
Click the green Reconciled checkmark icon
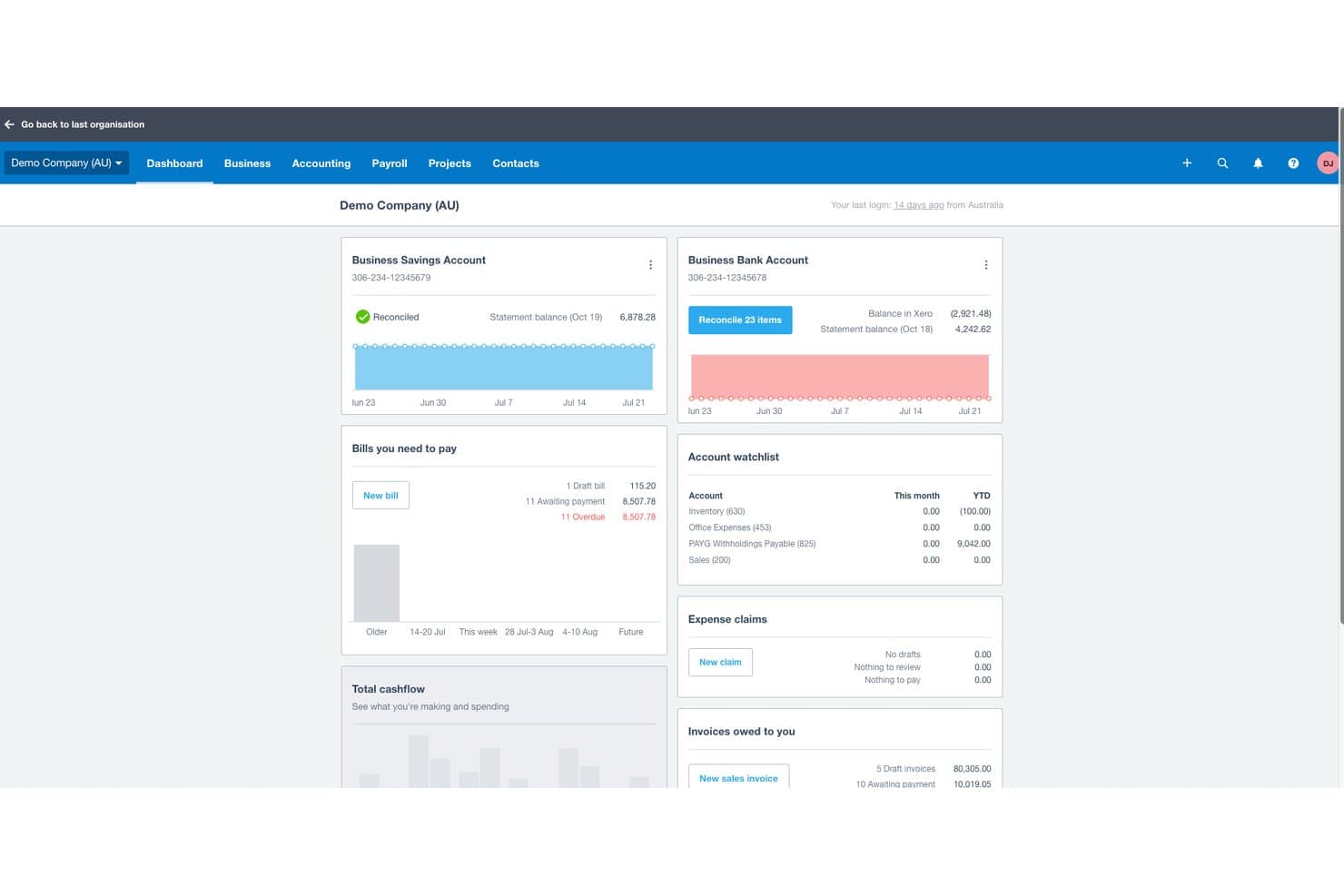click(x=362, y=317)
